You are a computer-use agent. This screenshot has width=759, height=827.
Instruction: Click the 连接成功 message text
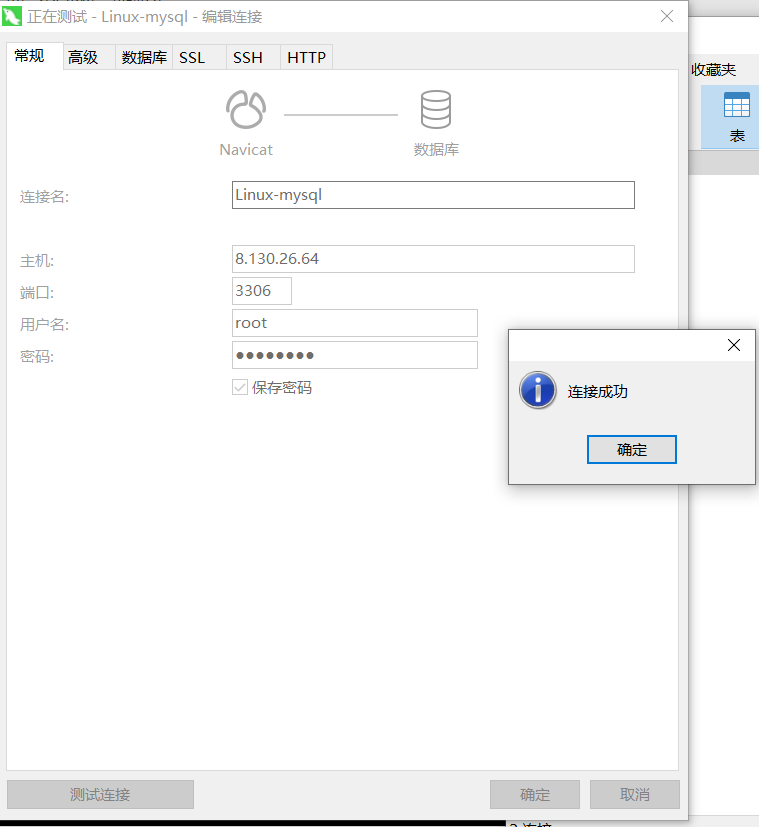598,391
